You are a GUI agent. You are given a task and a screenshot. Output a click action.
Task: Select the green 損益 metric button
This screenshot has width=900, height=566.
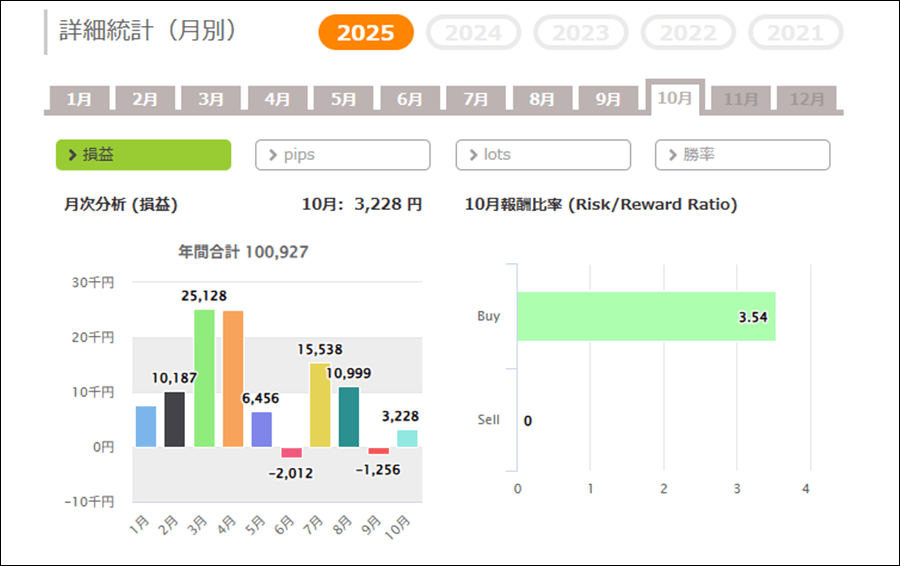click(x=143, y=155)
